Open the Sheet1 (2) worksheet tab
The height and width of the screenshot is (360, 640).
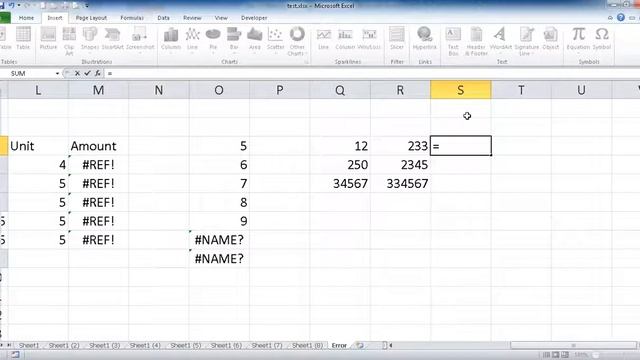[x=64, y=345]
